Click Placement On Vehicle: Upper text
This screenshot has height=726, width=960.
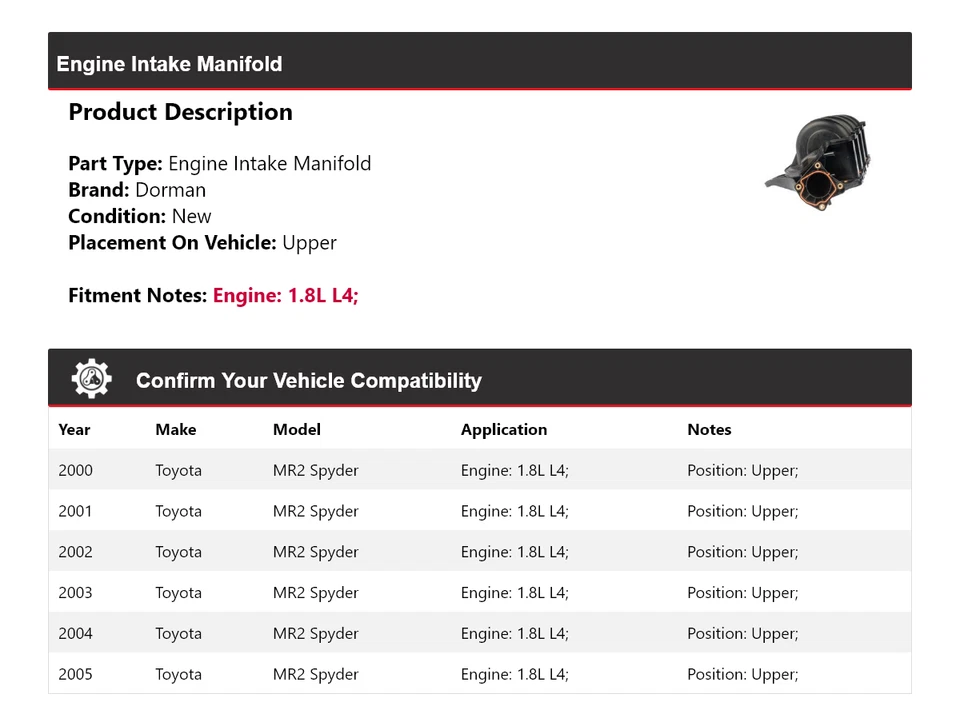click(x=203, y=243)
